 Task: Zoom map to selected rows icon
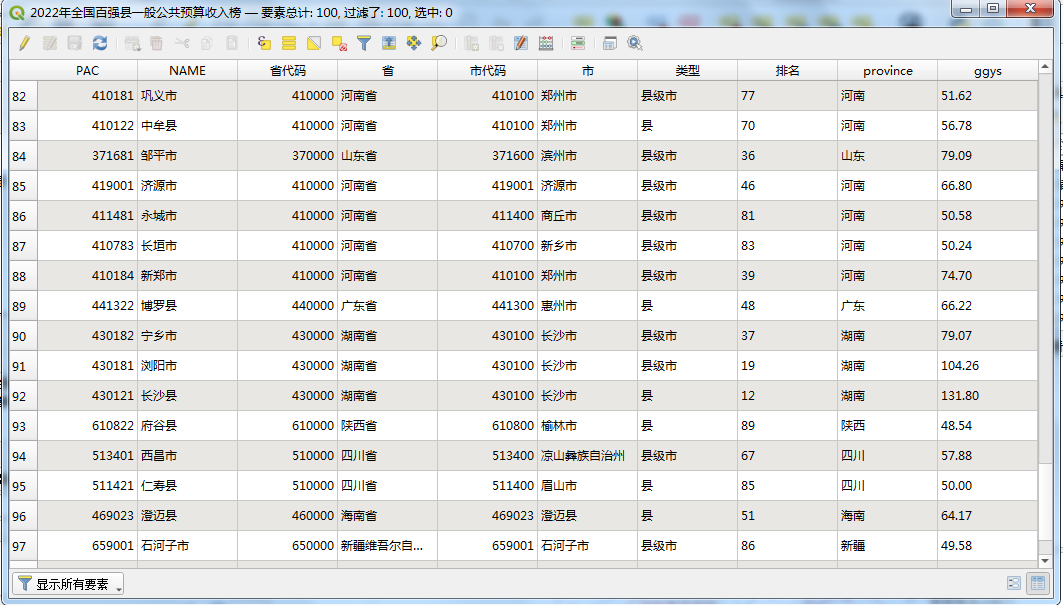[439, 43]
